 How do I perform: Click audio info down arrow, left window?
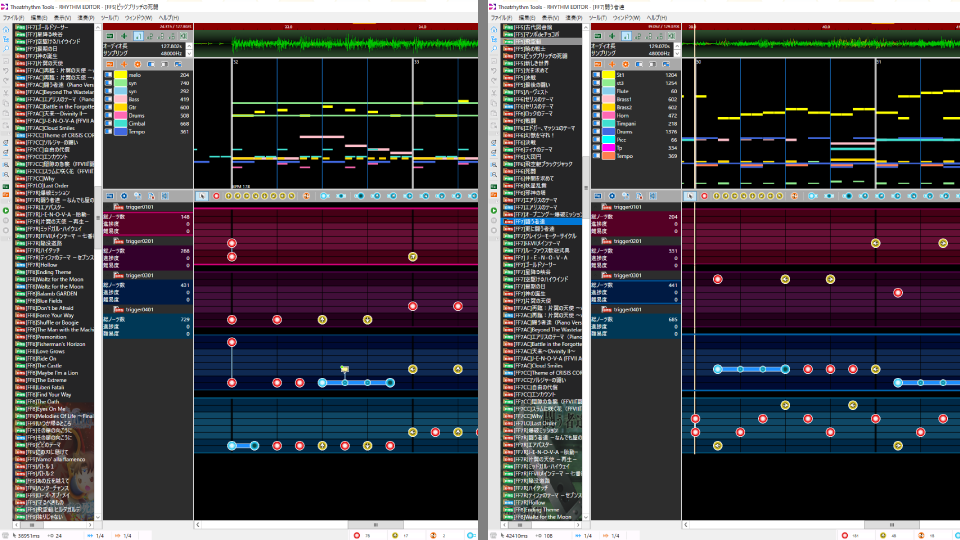tap(189, 54)
